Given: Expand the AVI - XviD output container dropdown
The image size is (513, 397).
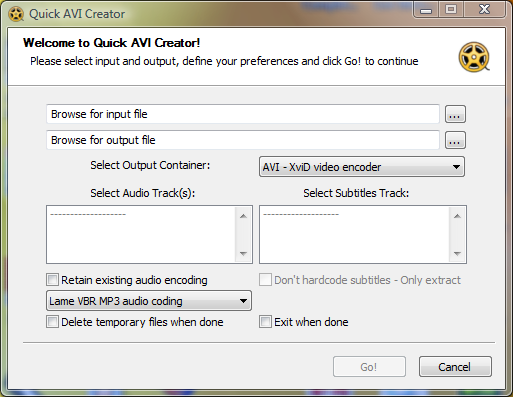Looking at the screenshot, I should tap(362, 167).
